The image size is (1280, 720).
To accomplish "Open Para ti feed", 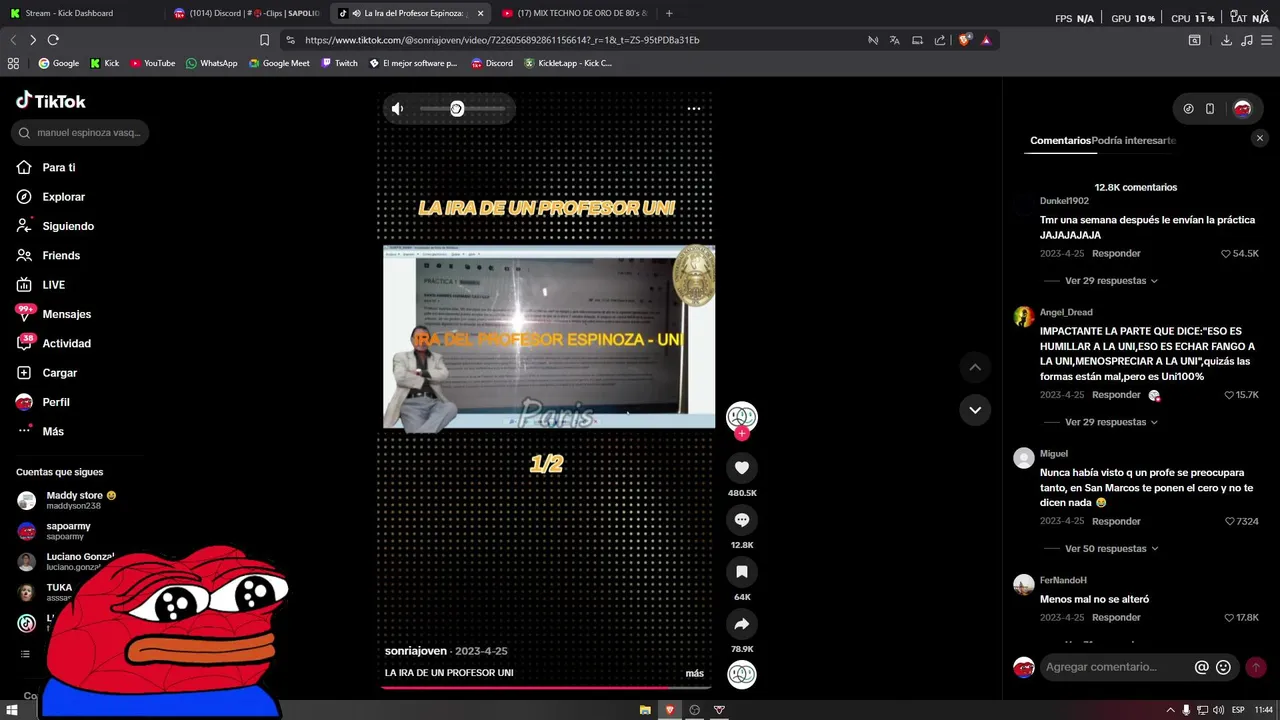I will [x=58, y=168].
